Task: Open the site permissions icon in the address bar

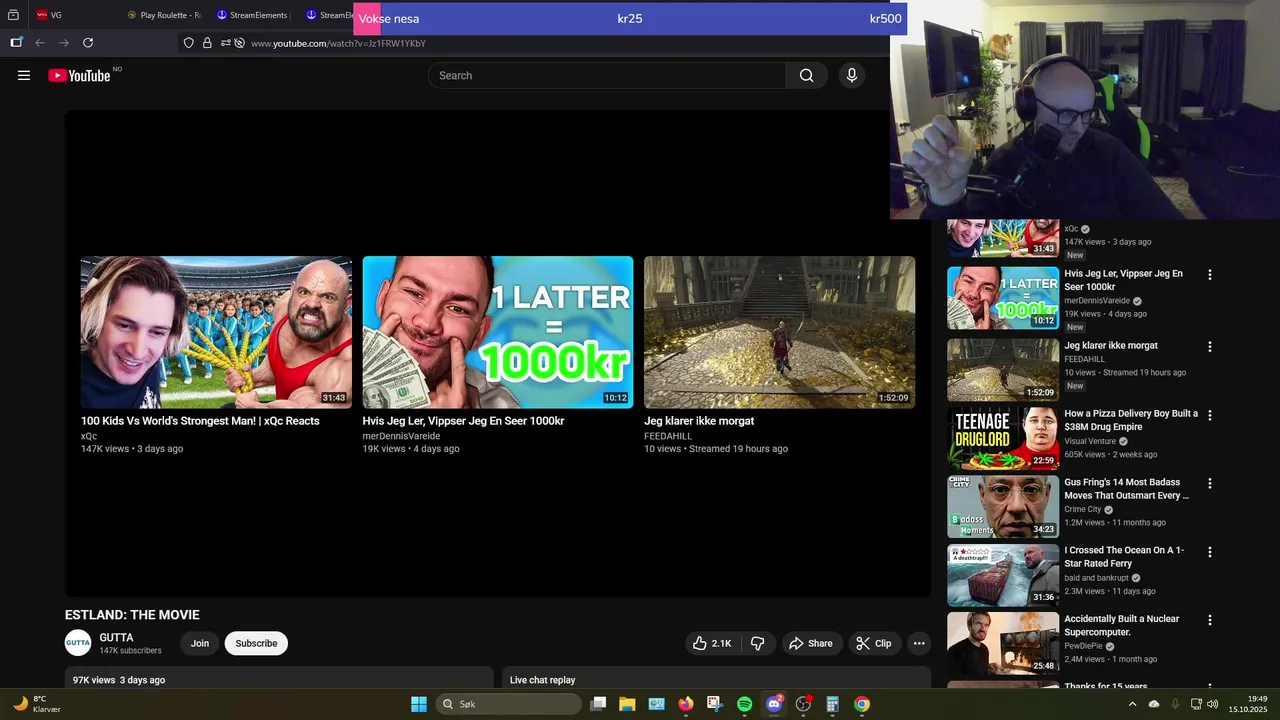Action: point(226,43)
